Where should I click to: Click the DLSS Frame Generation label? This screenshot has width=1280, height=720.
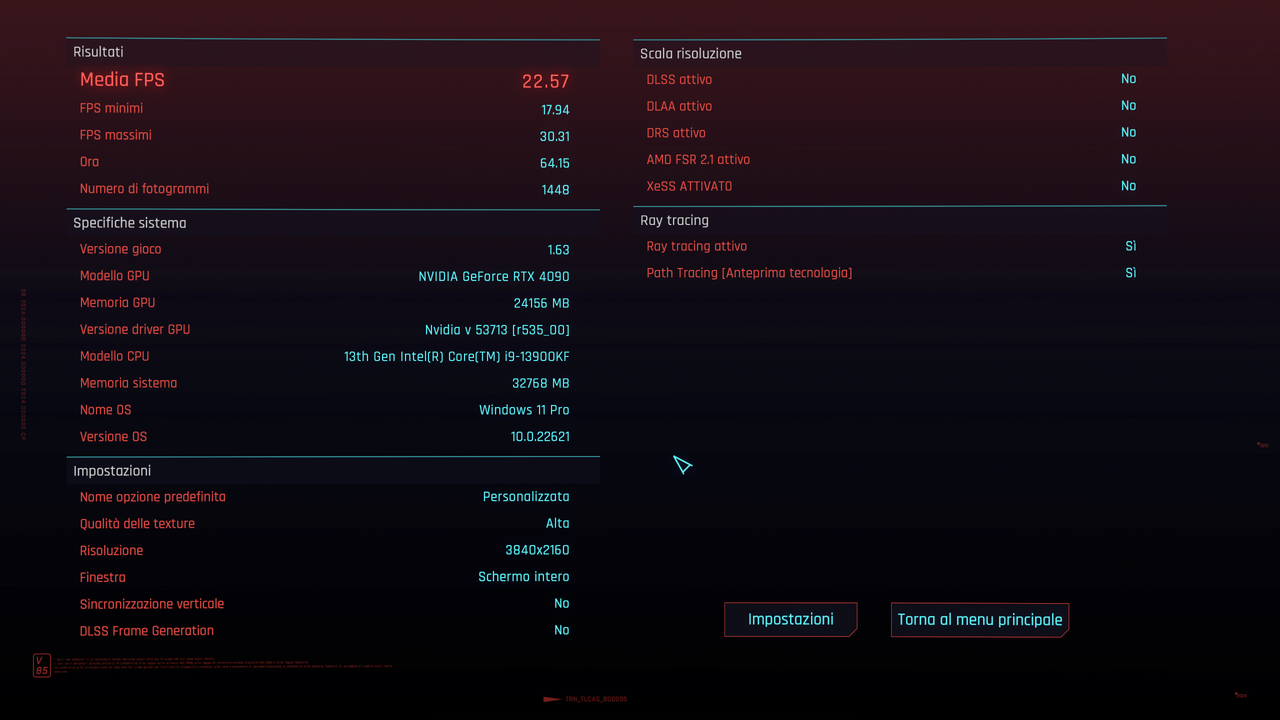pos(147,631)
